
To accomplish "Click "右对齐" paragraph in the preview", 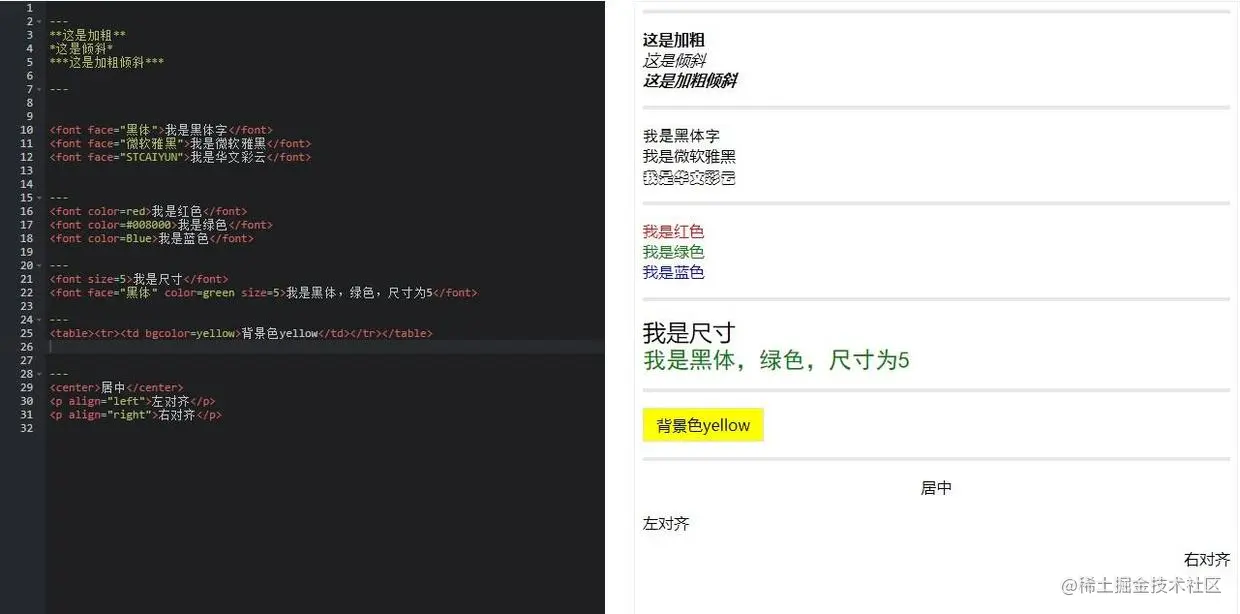I will click(1207, 560).
